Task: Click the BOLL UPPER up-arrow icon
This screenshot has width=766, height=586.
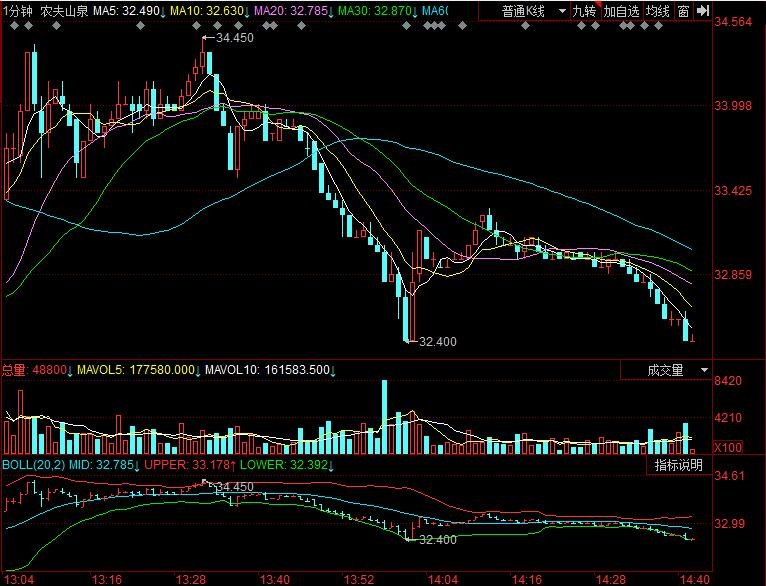Action: coord(232,465)
